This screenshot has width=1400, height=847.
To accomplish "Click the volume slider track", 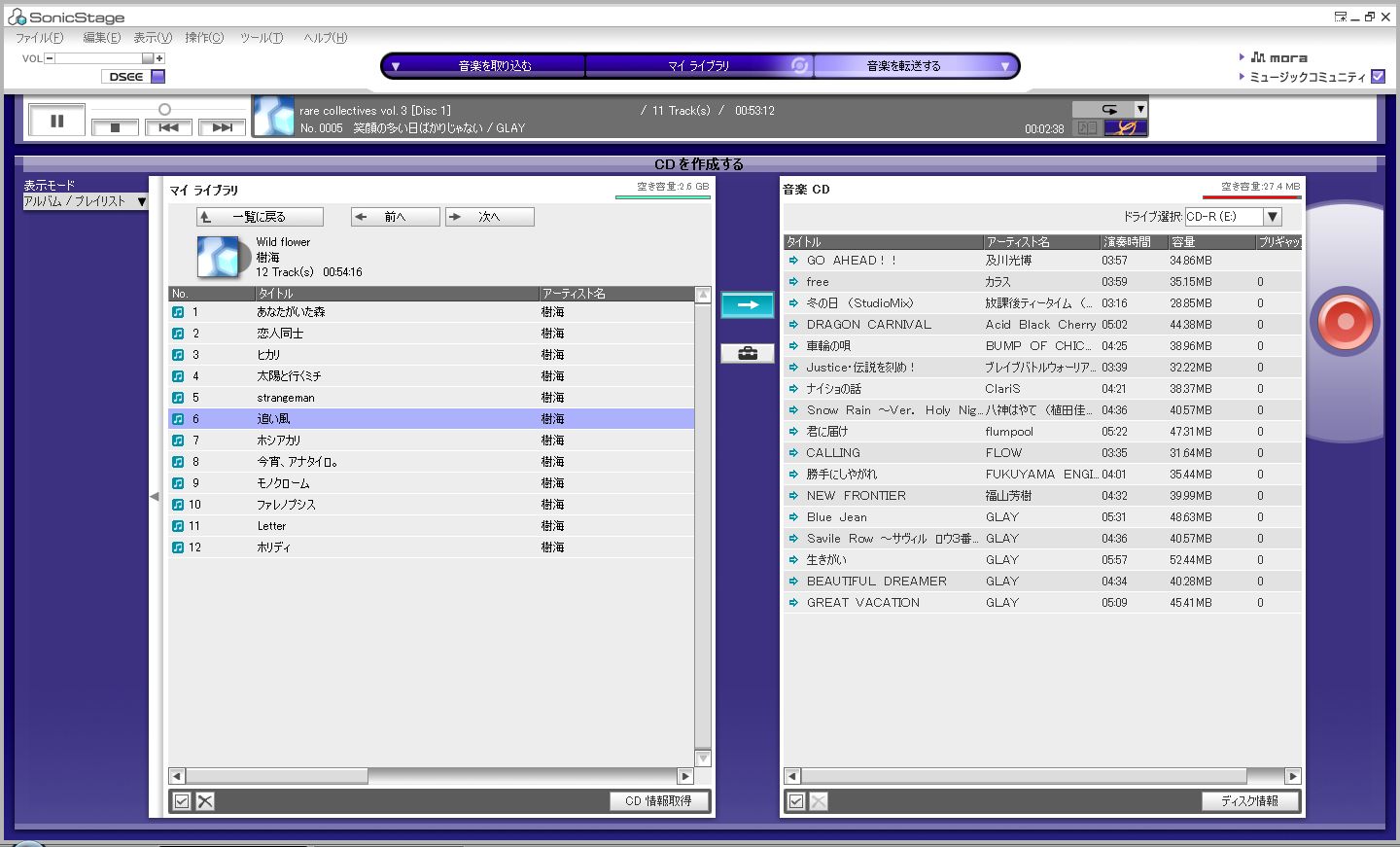I will point(104,58).
